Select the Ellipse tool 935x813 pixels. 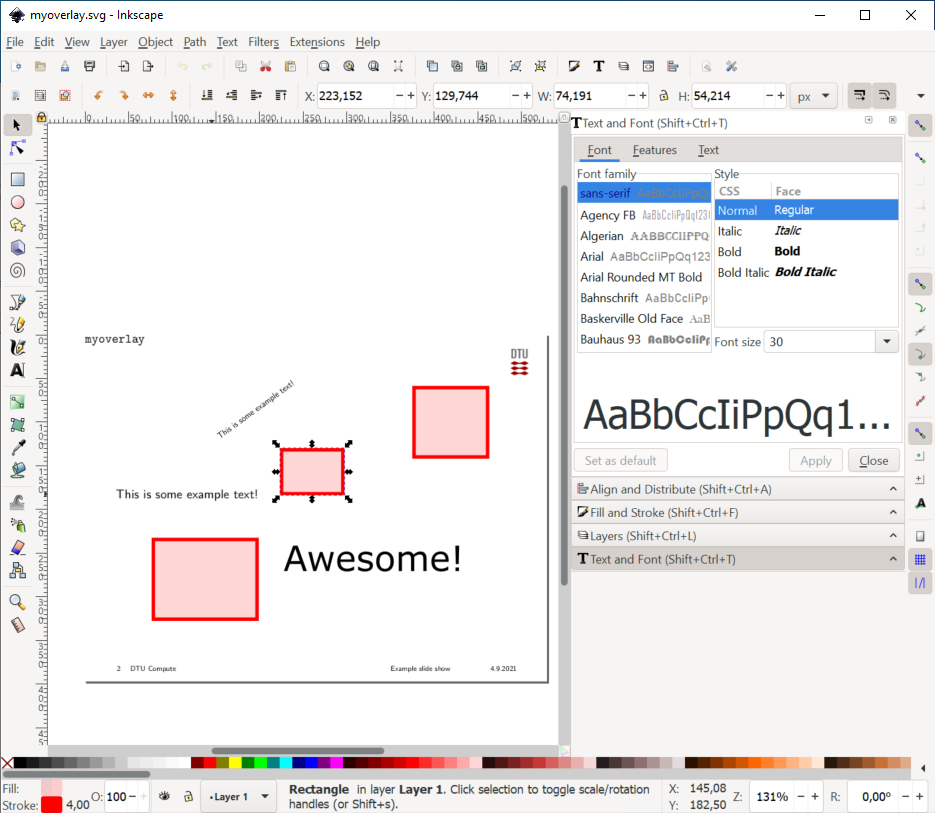[17, 202]
